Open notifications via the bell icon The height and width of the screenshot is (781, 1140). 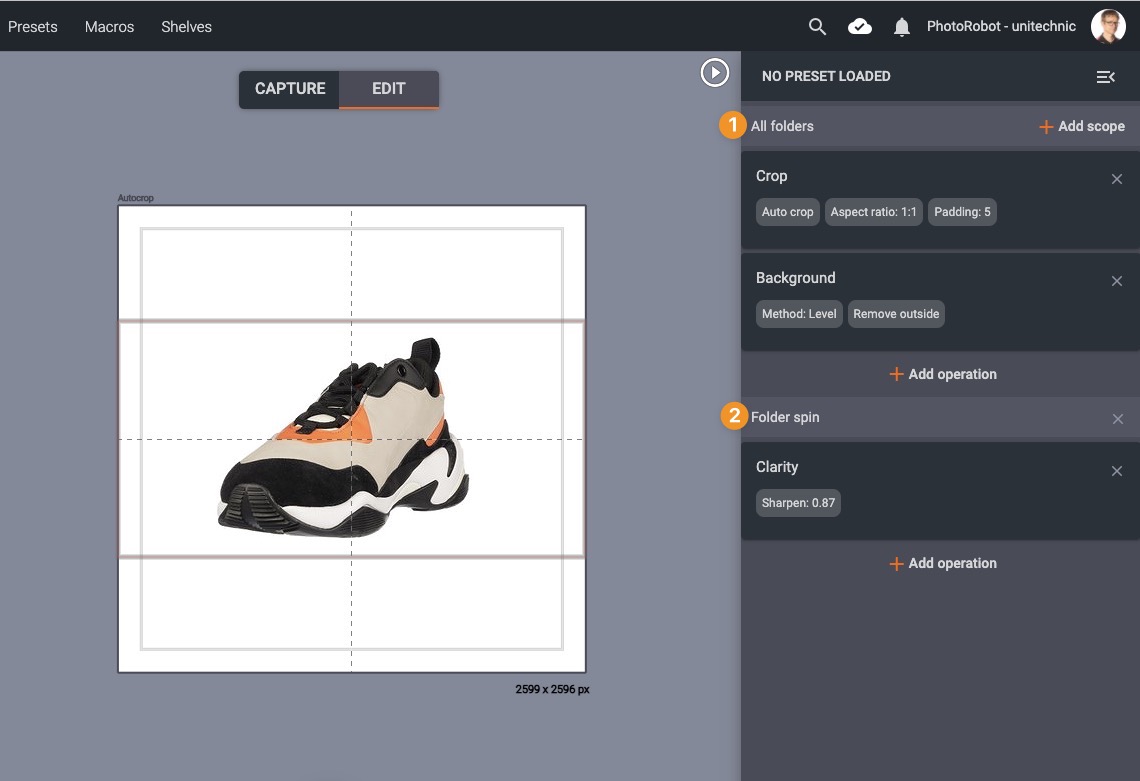tap(901, 26)
